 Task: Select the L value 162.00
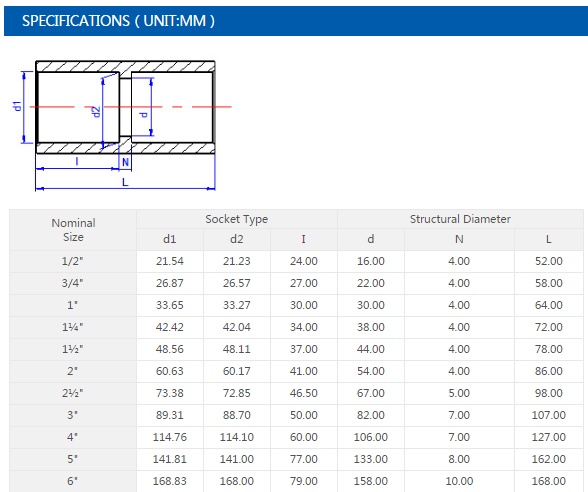549,459
